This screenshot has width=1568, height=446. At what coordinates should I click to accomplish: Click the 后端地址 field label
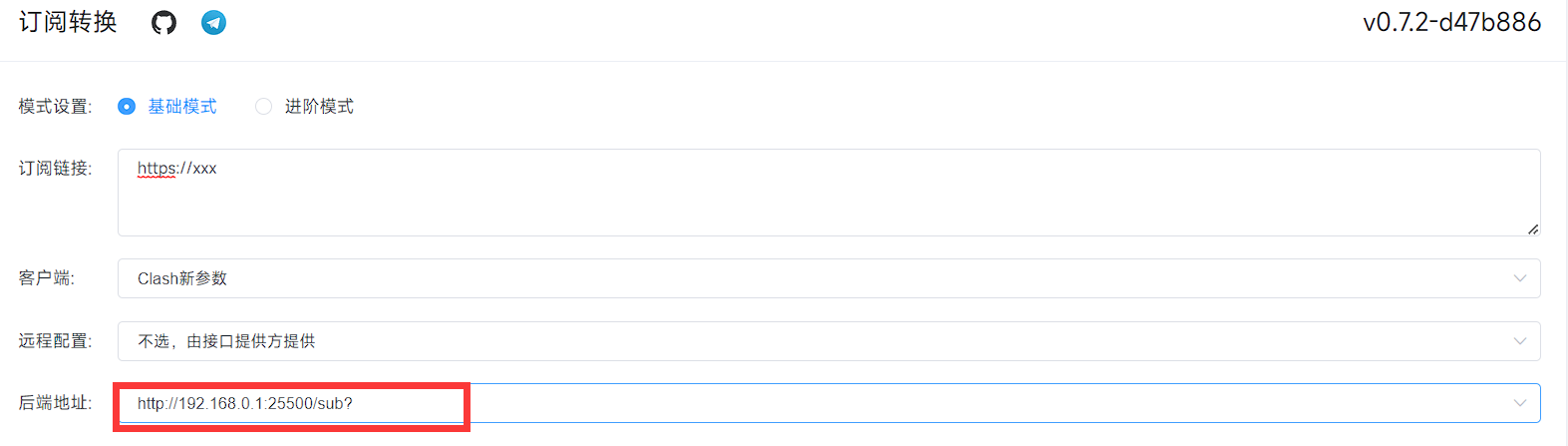55,403
